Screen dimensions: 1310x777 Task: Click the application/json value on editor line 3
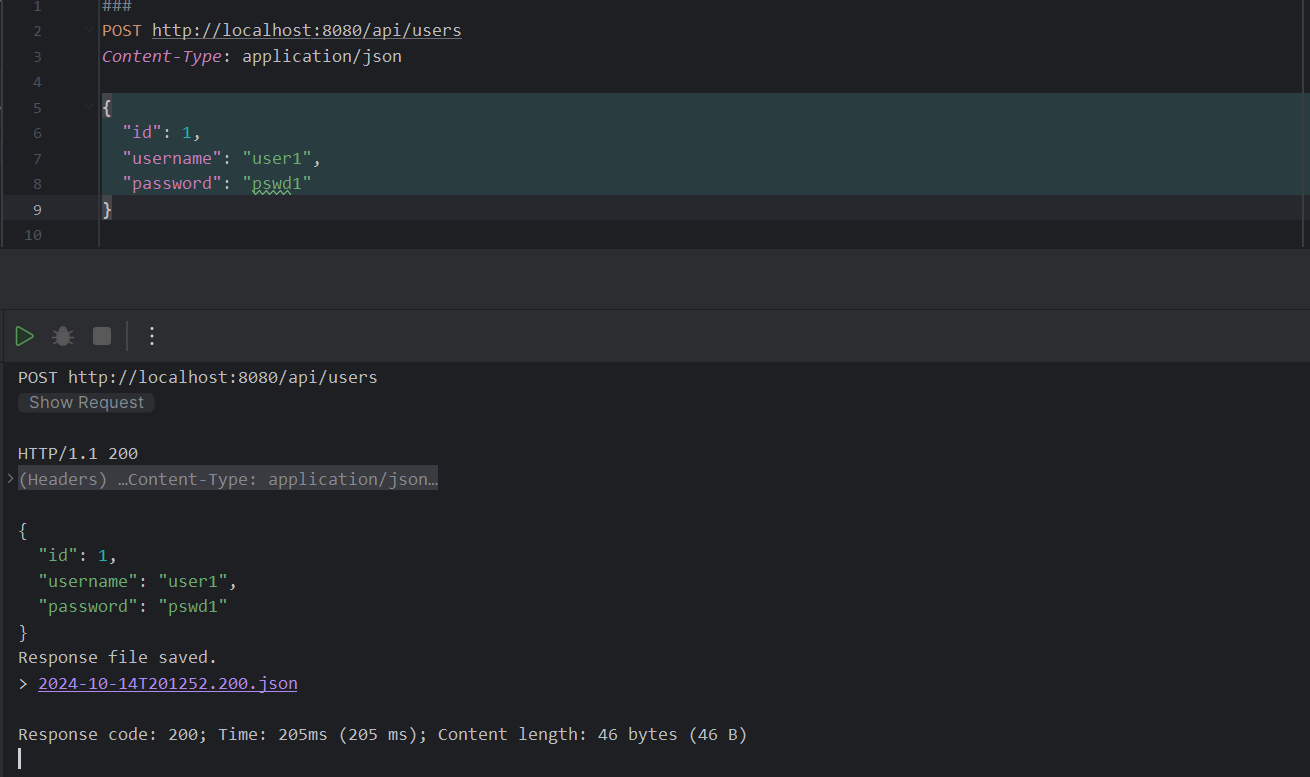[x=322, y=56]
